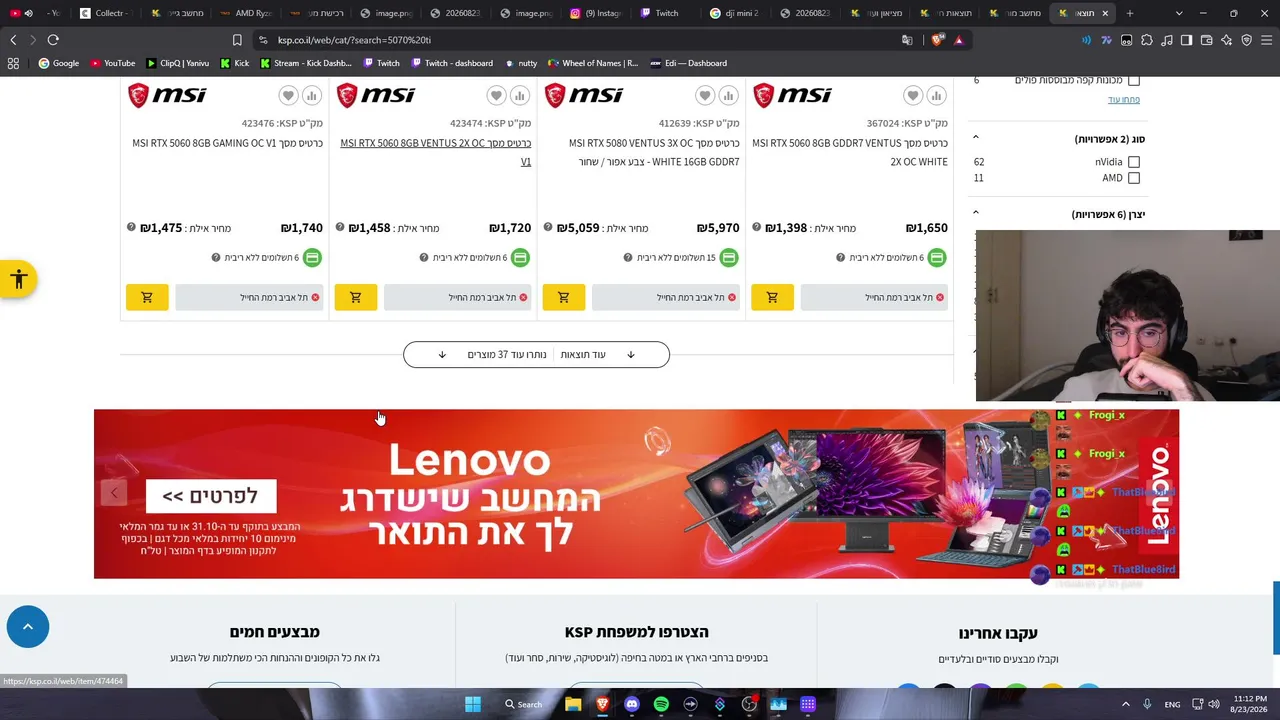The image size is (1280, 720).
Task: Open MSI RTX 5080 VENTUS 3X OC product title
Action: [654, 152]
